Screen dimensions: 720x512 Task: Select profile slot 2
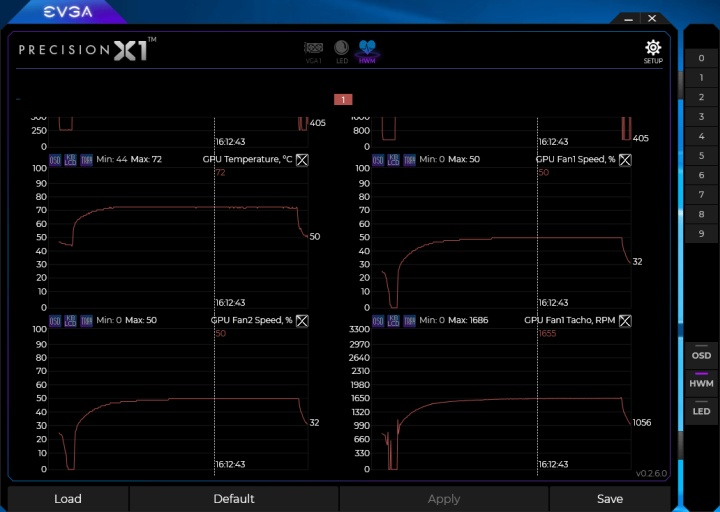[x=701, y=97]
